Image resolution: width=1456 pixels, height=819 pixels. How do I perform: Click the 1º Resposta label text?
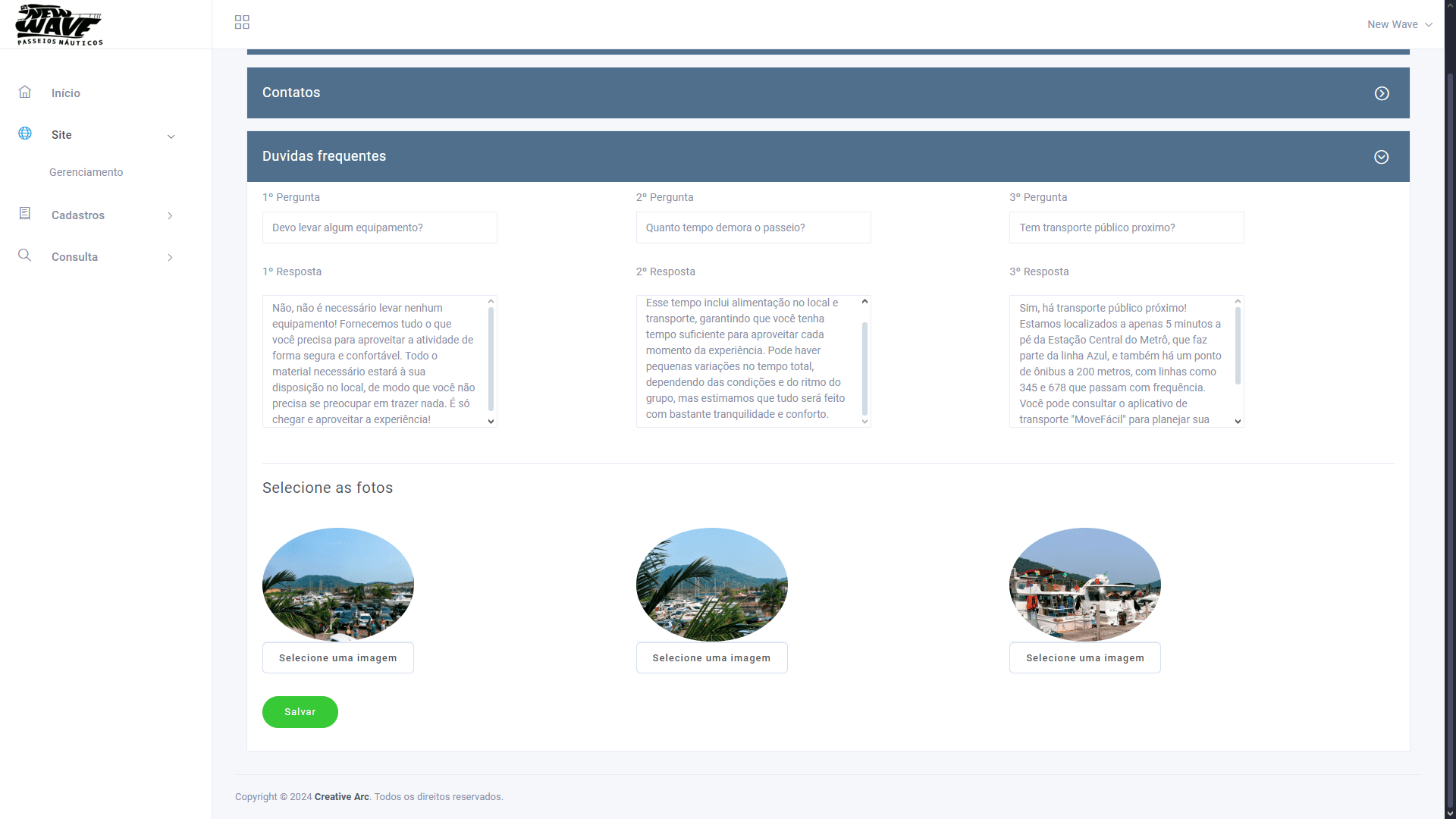[292, 271]
